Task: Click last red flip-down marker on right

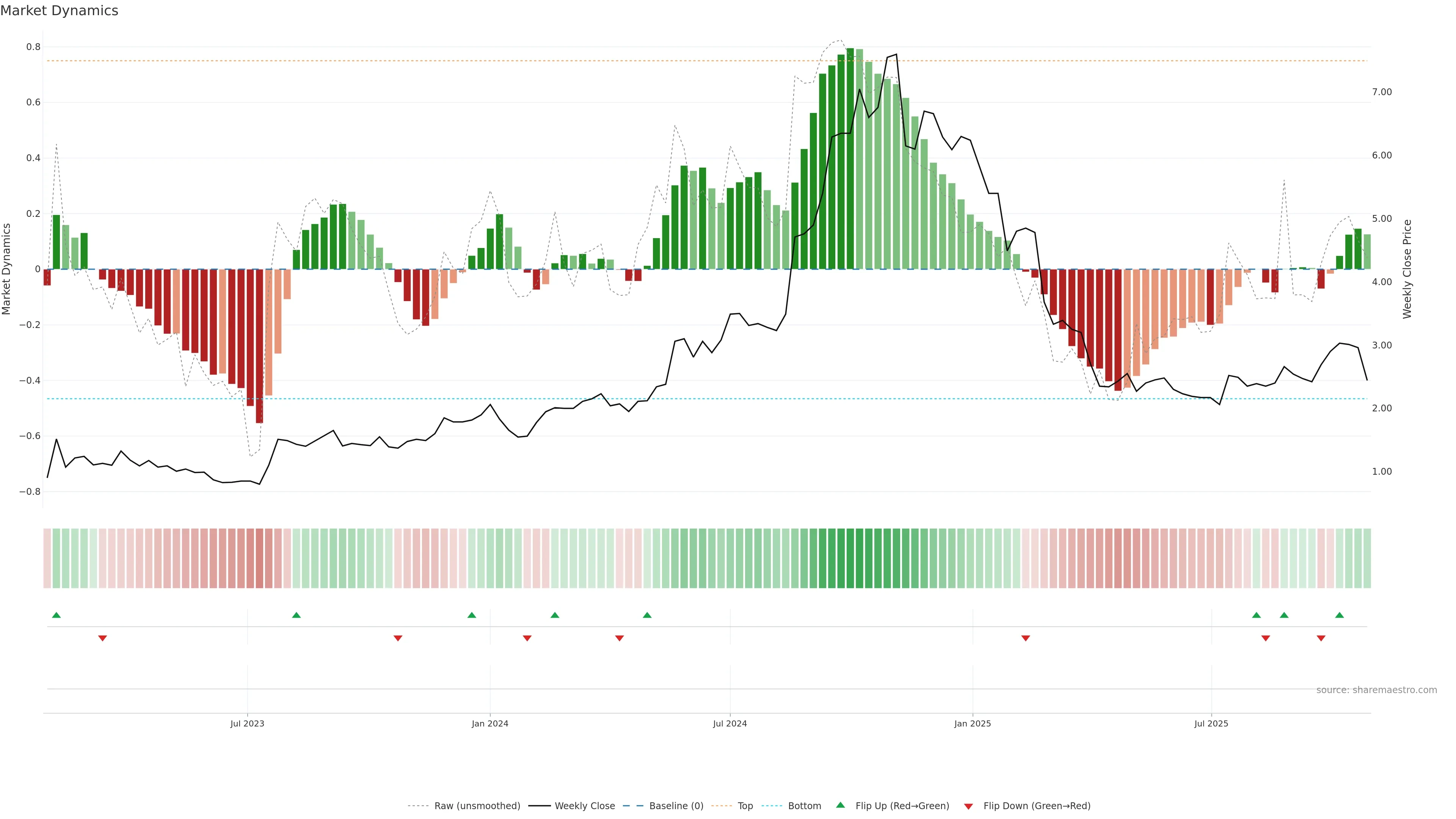Action: tap(1321, 638)
